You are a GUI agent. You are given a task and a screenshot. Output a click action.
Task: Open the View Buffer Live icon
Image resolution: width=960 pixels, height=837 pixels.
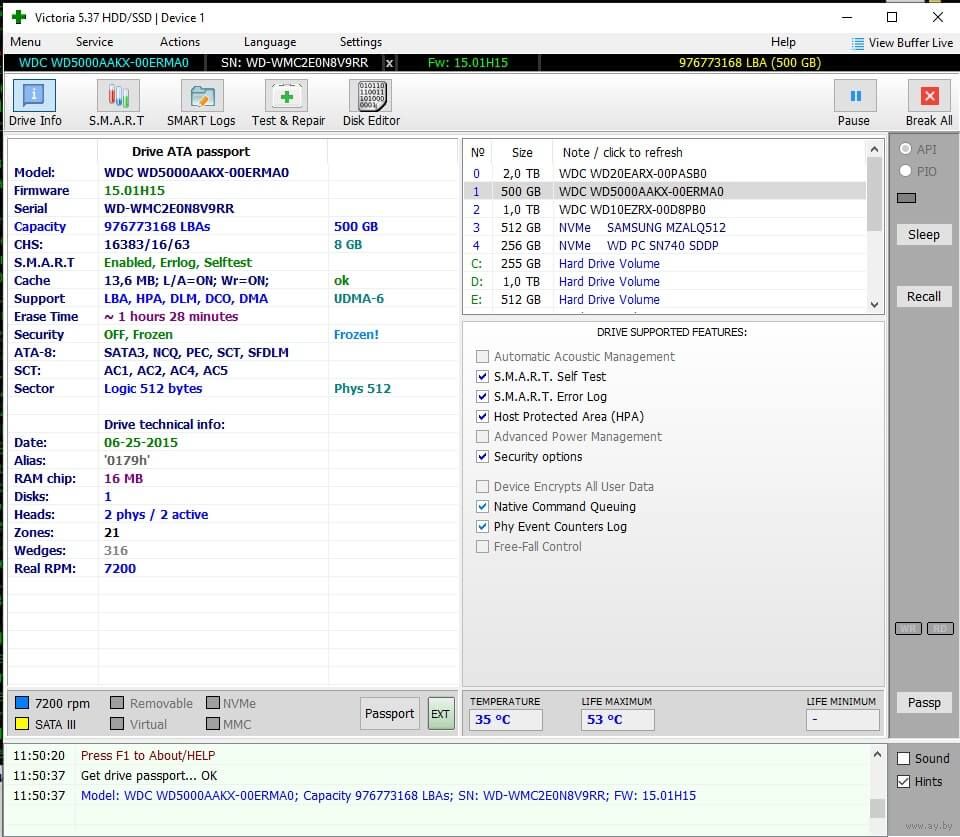858,43
